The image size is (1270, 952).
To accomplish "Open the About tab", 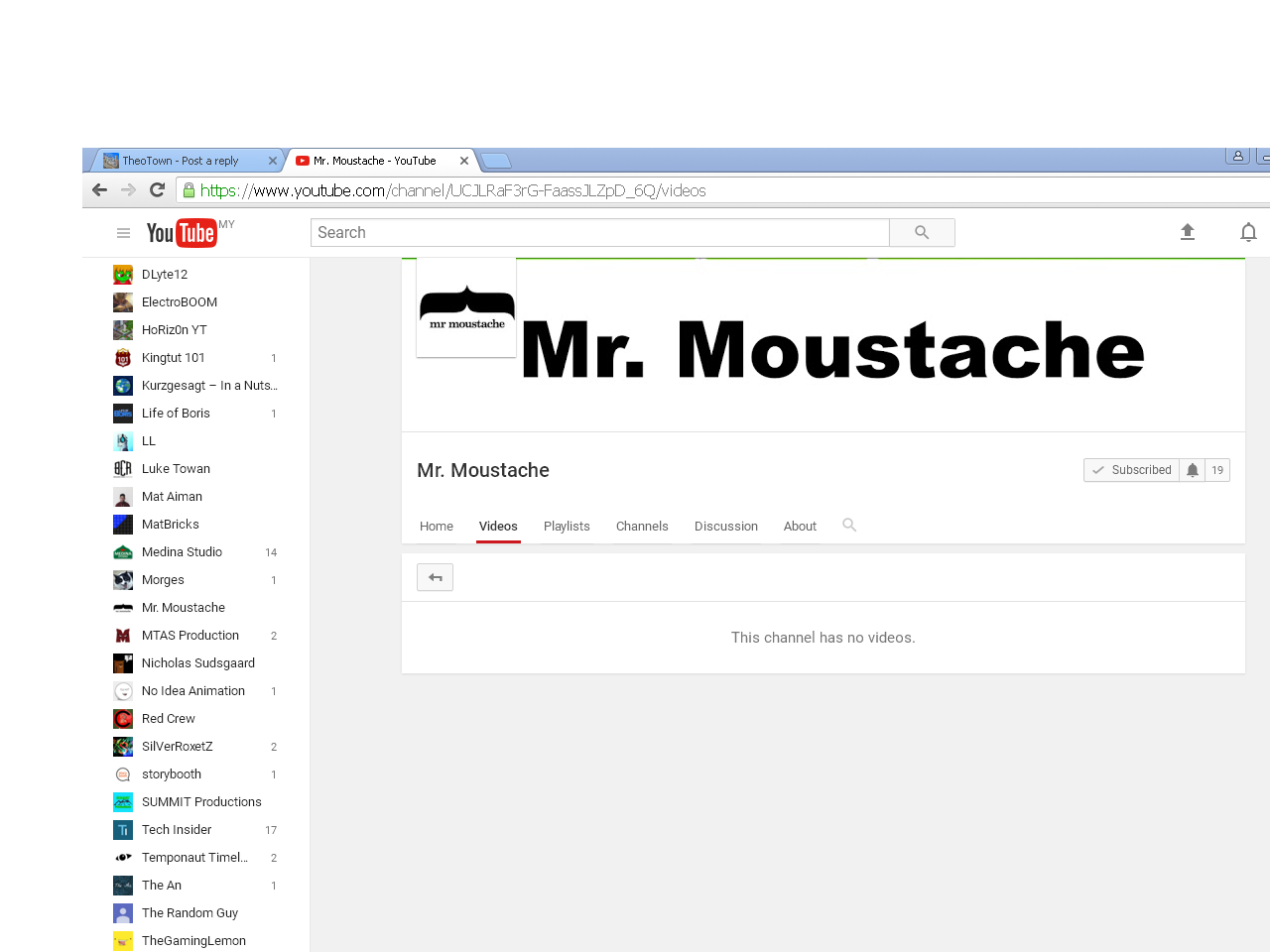I will pos(800,527).
